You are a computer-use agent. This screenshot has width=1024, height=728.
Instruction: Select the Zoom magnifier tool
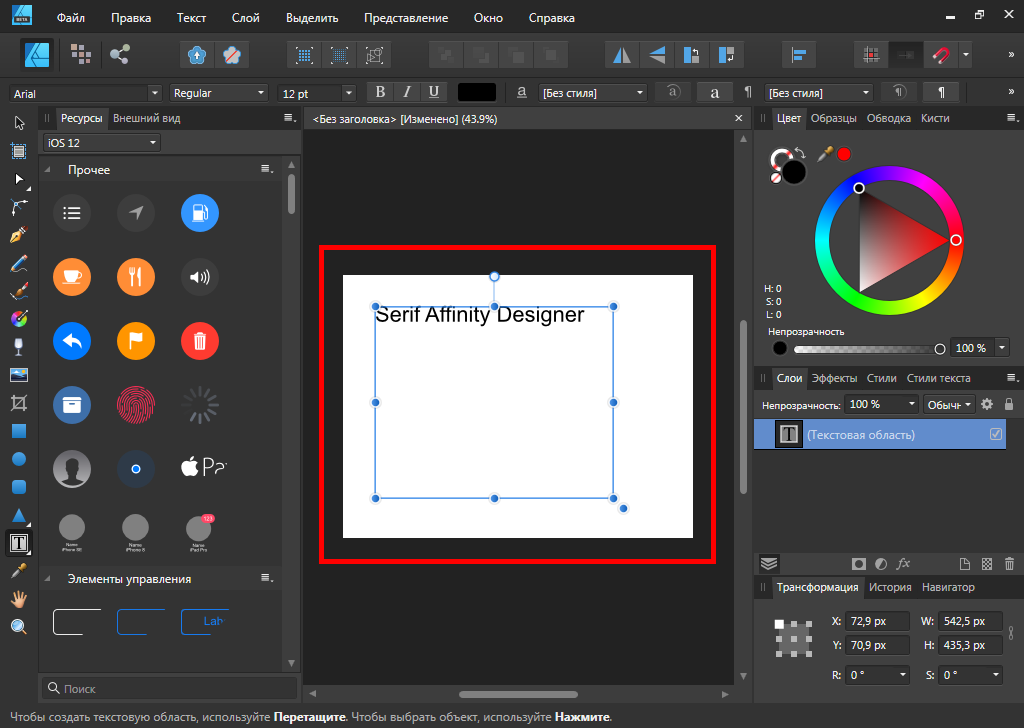pyautogui.click(x=18, y=627)
